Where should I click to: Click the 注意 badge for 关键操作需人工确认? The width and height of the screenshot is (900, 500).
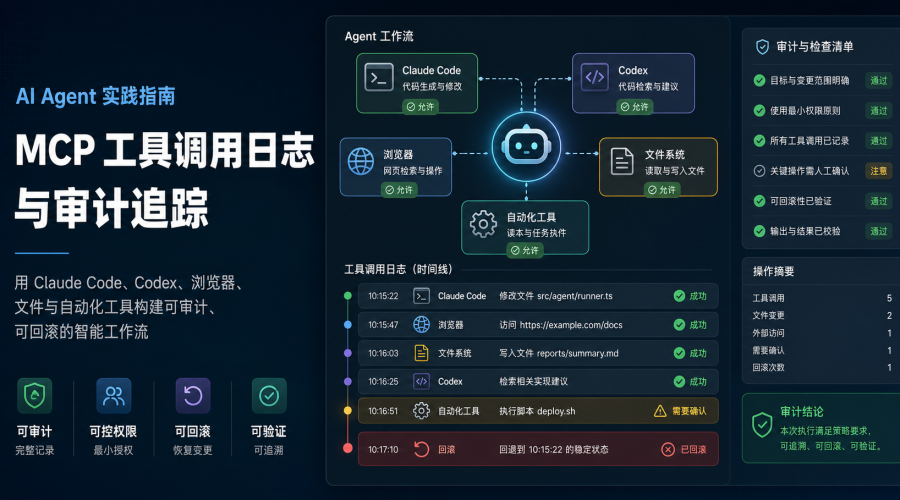[x=878, y=170]
